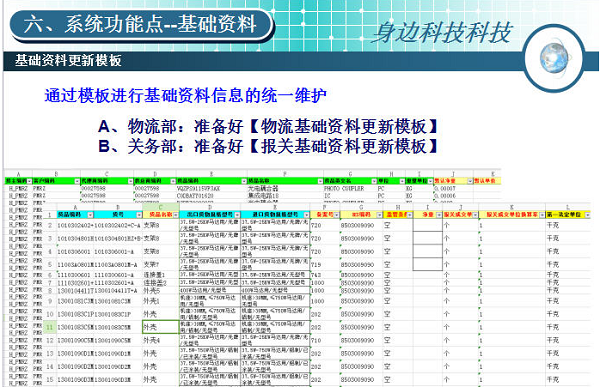Click the 身边科技科技 logo text
This screenshot has height=387, width=600.
[442, 33]
